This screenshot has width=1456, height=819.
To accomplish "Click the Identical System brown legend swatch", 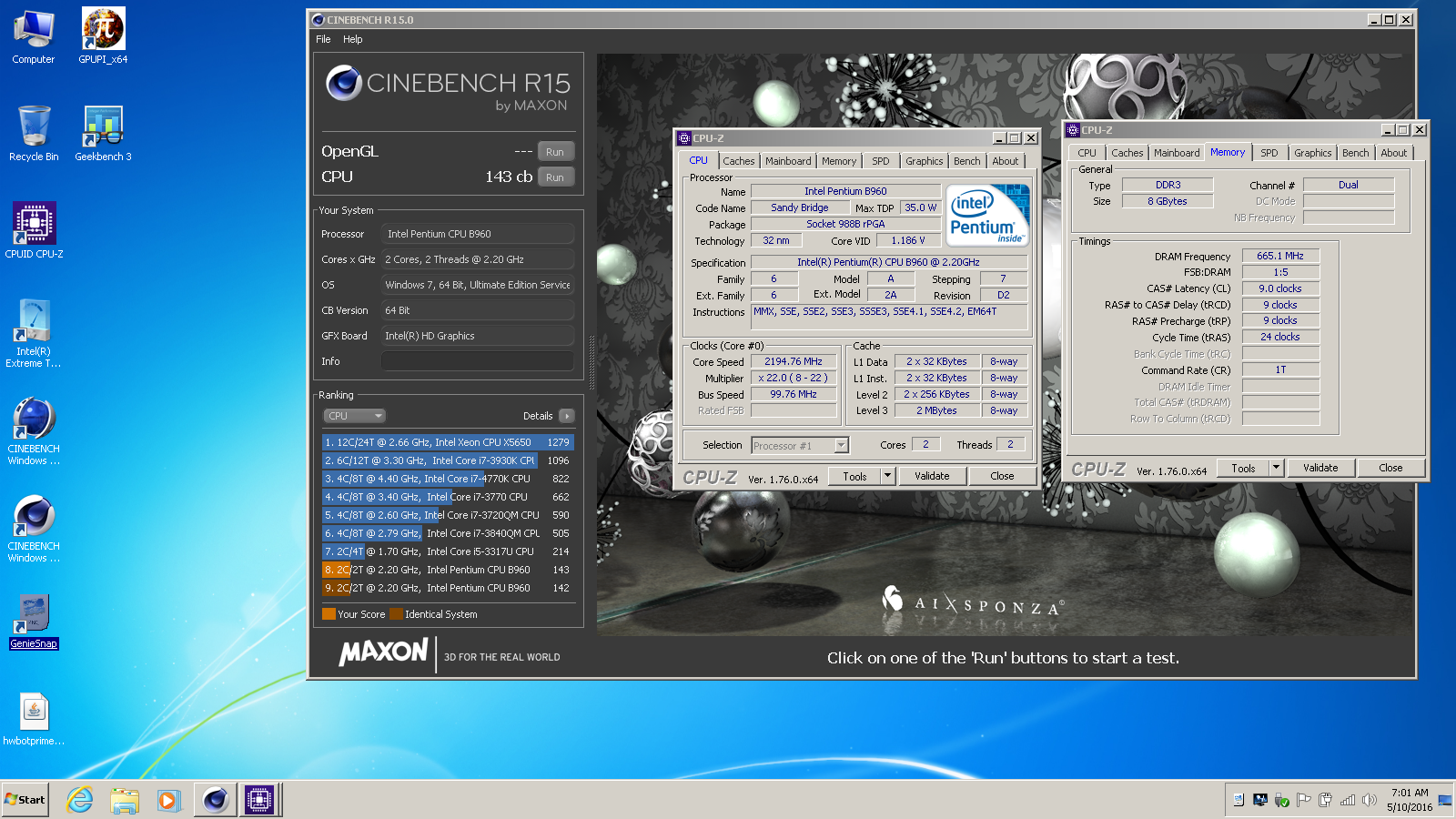I will coord(397,614).
